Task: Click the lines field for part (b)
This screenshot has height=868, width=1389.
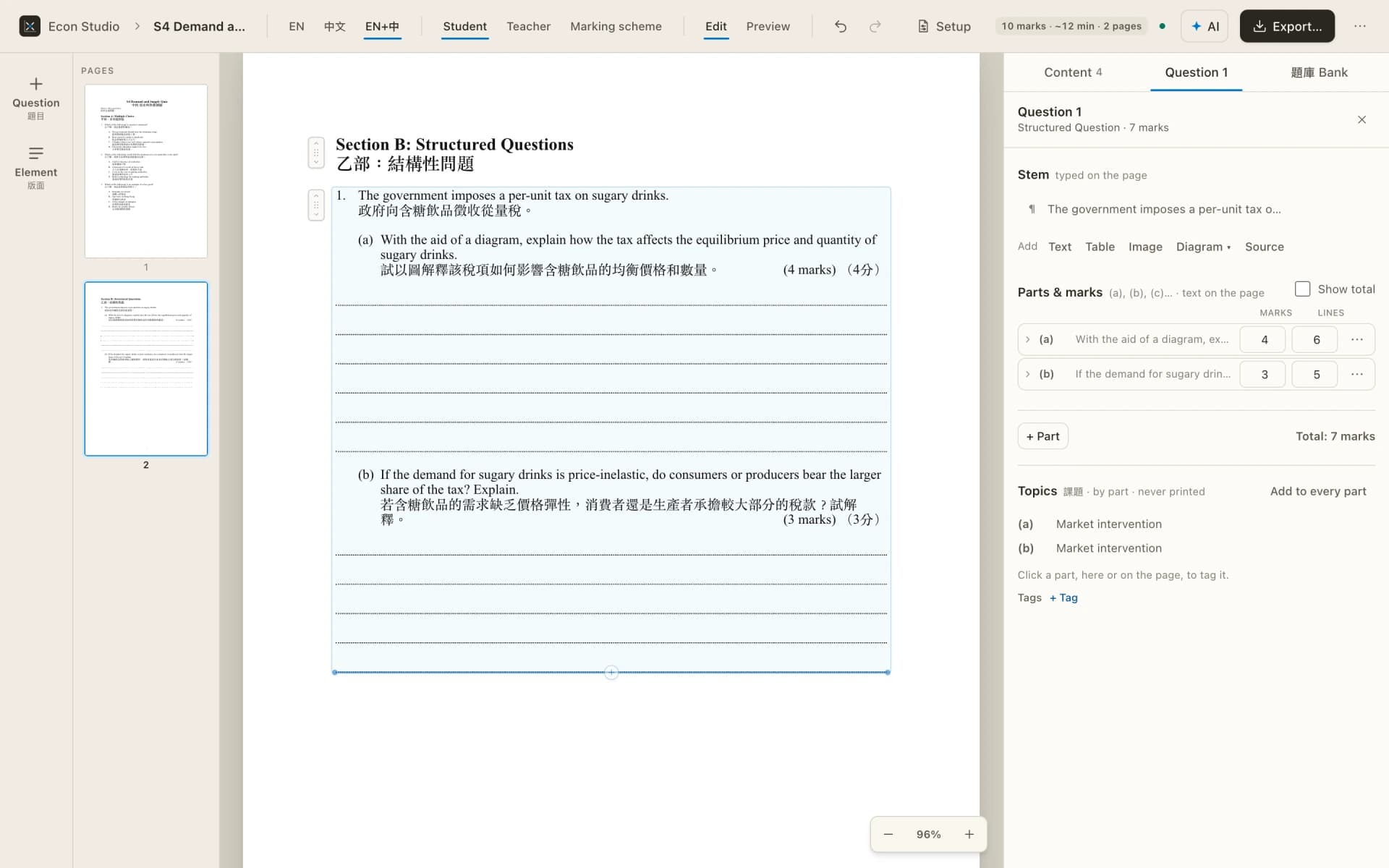Action: click(x=1314, y=374)
